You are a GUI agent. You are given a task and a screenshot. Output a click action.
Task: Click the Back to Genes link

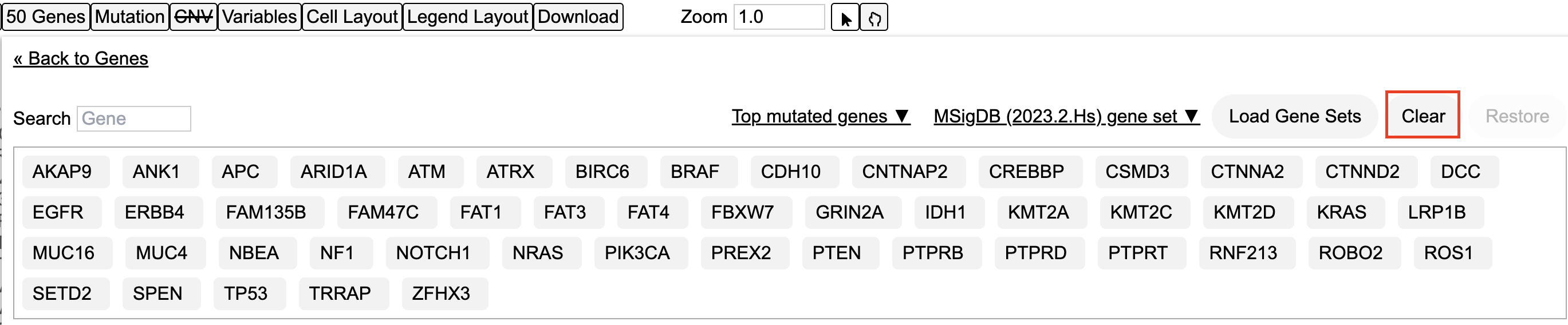pyautogui.click(x=81, y=58)
